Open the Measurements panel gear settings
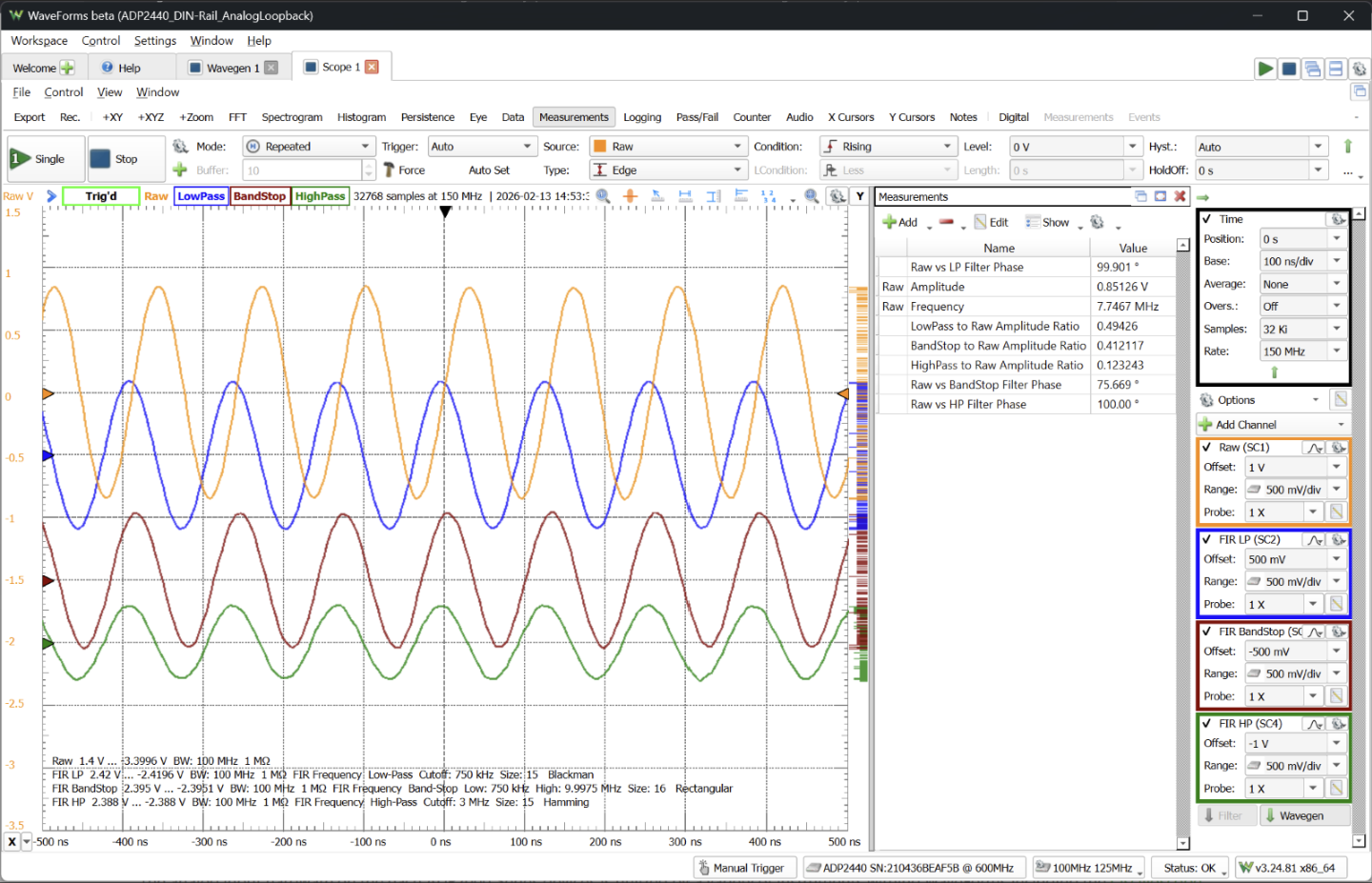Image resolution: width=1372 pixels, height=883 pixels. click(1098, 222)
